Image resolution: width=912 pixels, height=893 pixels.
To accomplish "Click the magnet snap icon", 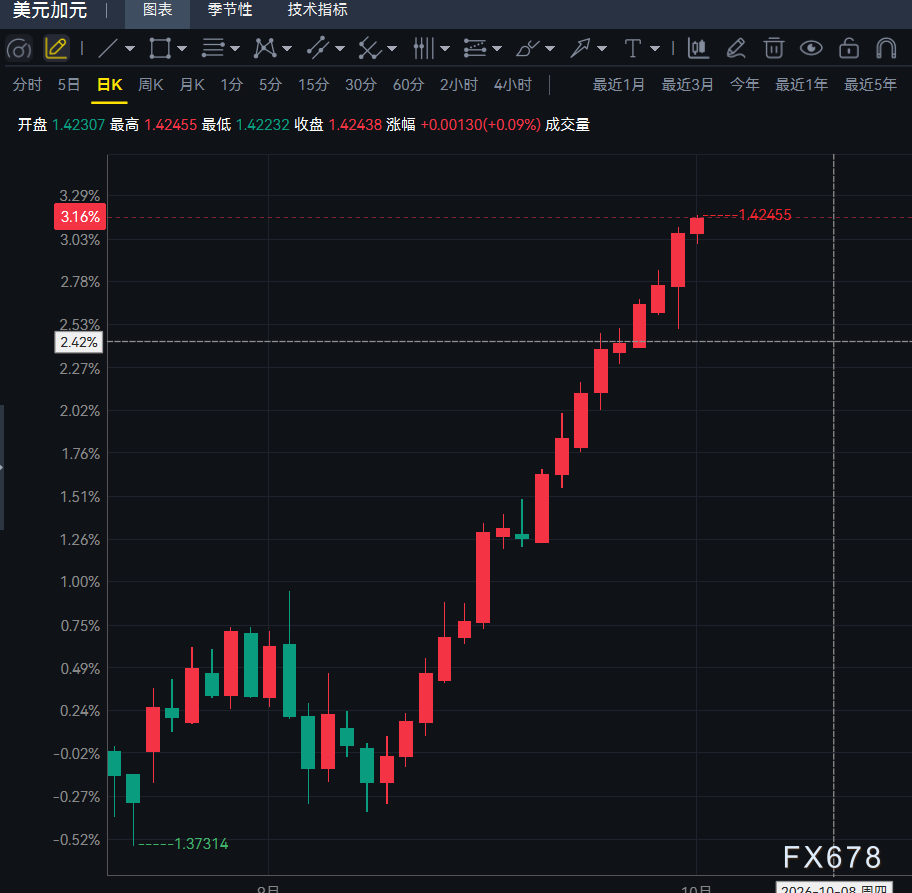I will pyautogui.click(x=886, y=48).
